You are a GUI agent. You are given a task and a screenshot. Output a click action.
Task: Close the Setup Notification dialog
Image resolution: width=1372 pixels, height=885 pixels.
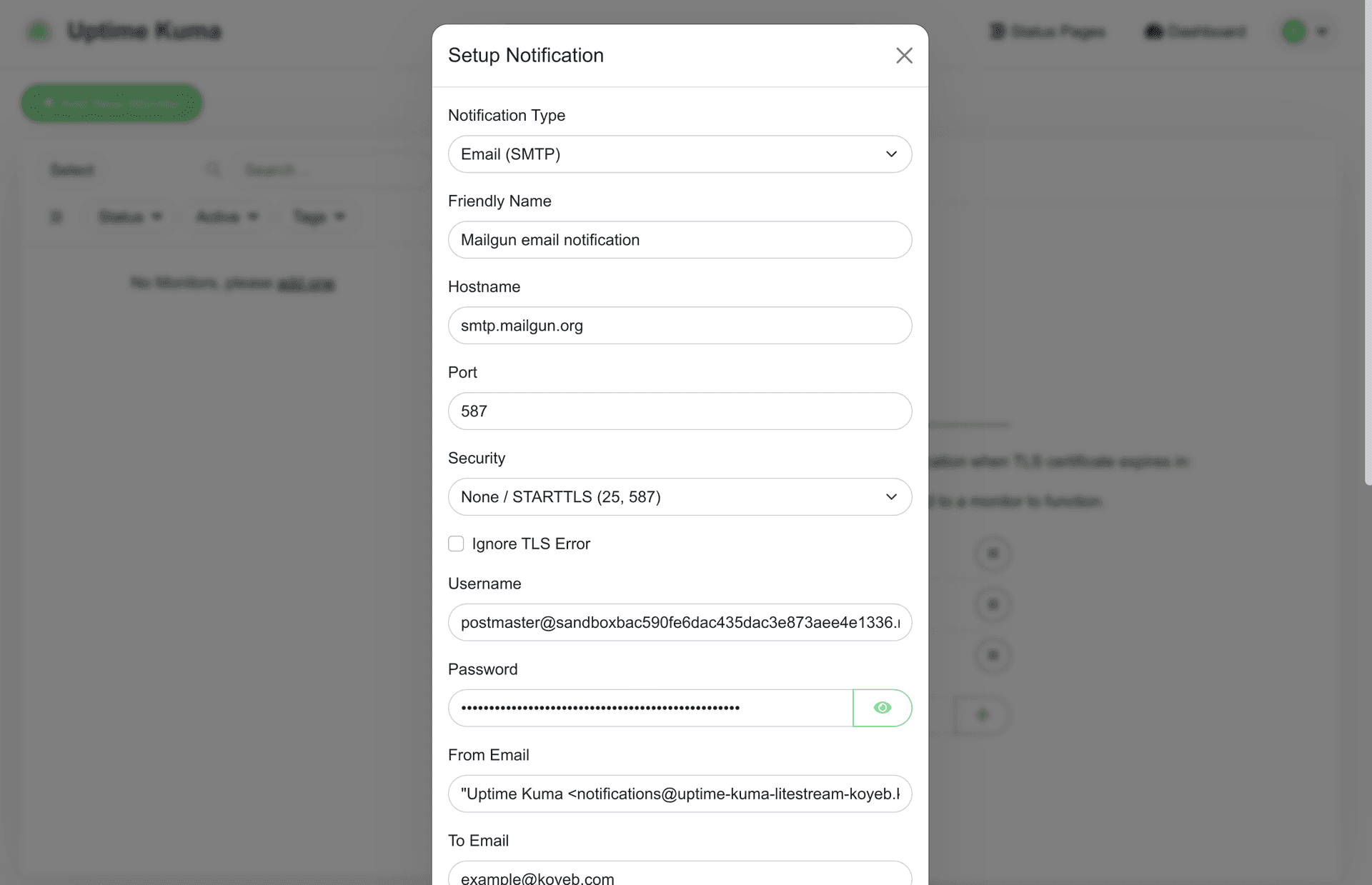click(x=904, y=56)
